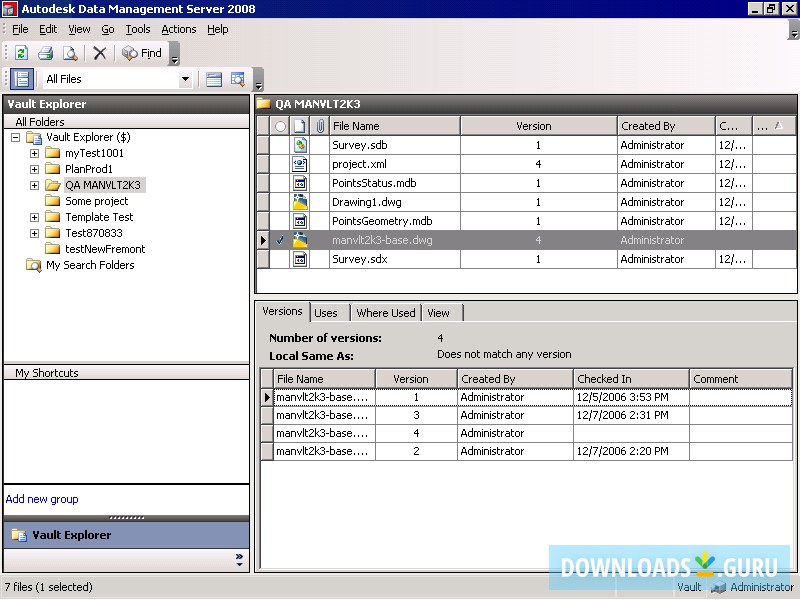Click the row selector for project.xml
Screen dimensions: 800x600
(x=264, y=164)
